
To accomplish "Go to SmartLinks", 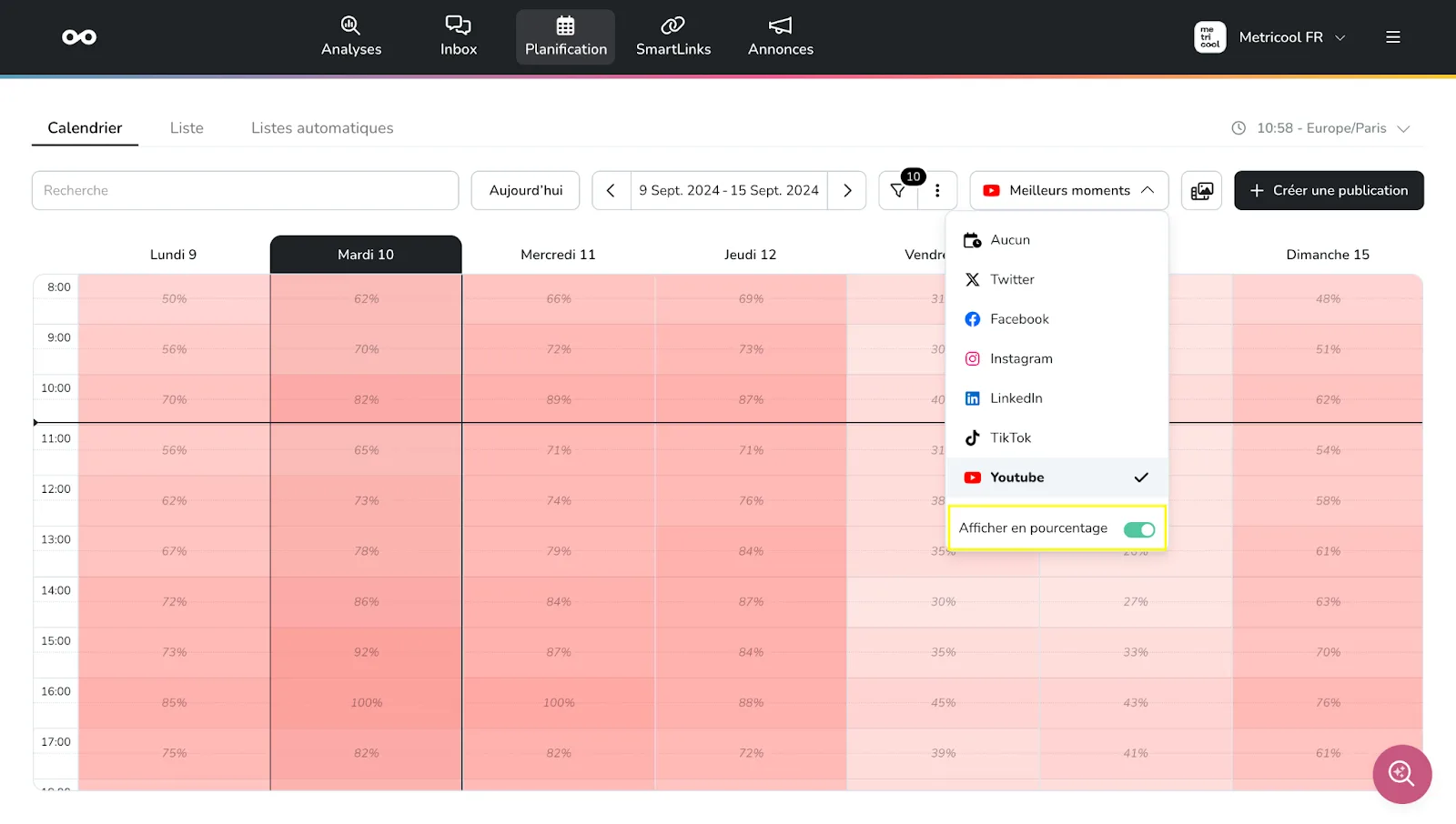I will [672, 37].
